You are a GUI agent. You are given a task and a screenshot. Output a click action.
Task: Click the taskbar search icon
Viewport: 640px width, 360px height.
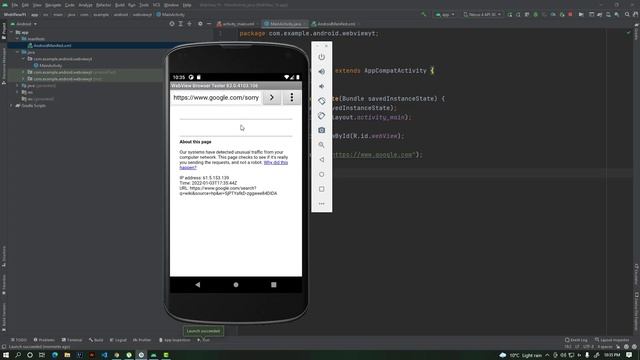(x=18, y=355)
